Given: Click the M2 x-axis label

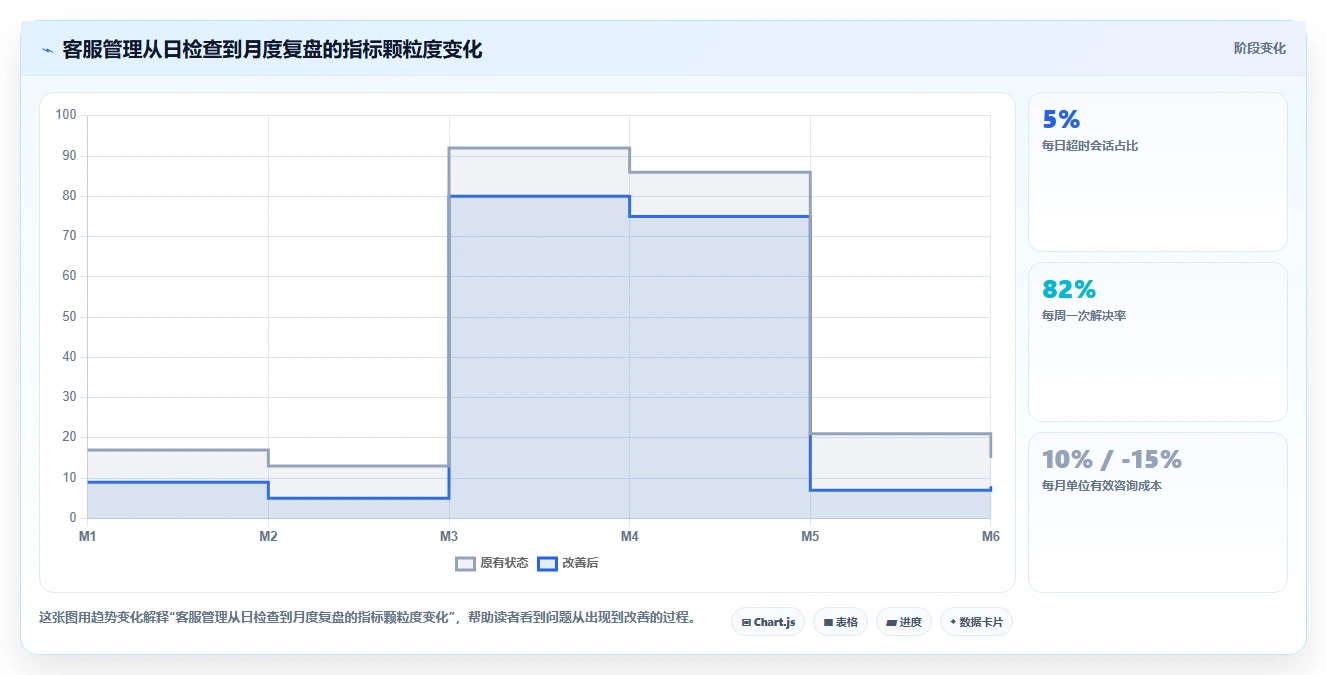Looking at the screenshot, I should point(268,537).
